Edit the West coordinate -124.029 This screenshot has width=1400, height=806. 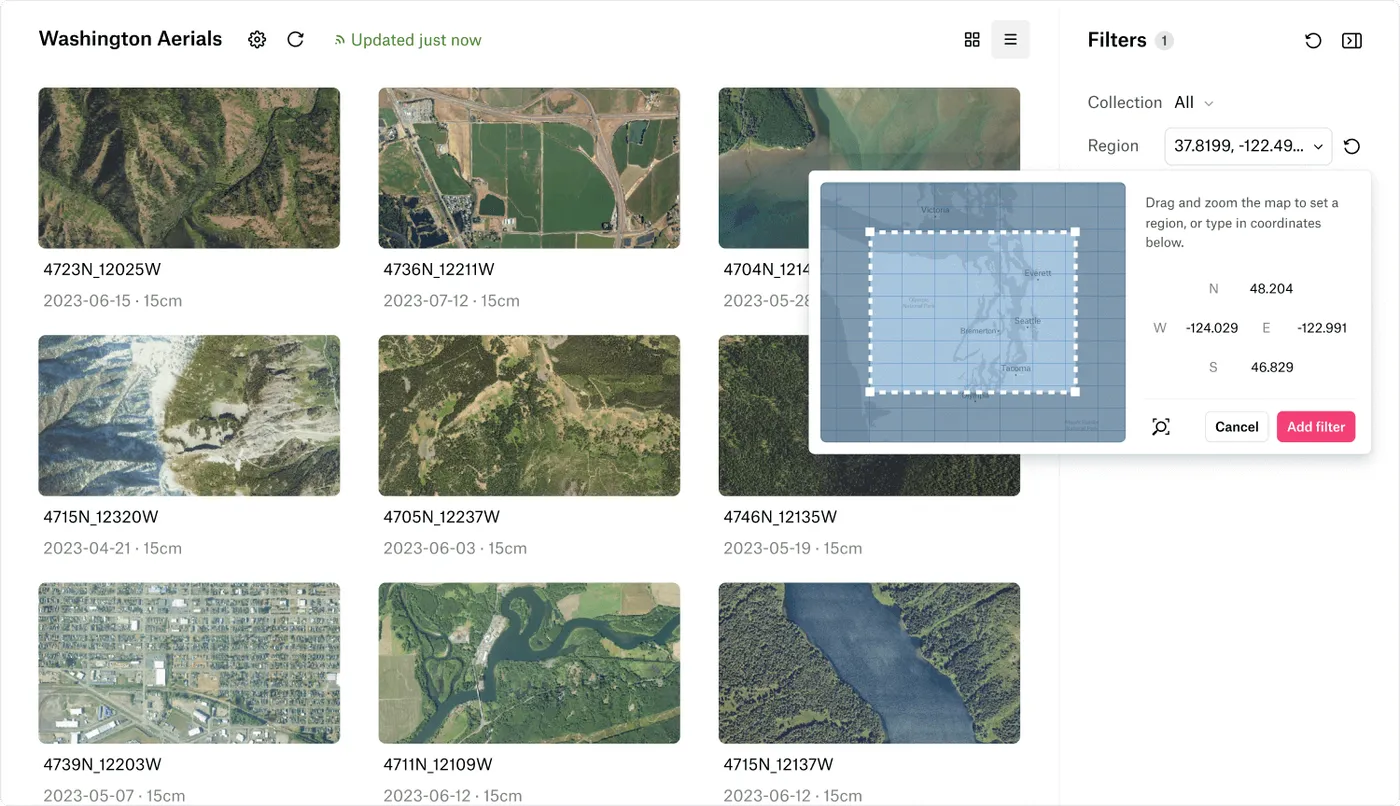point(1212,328)
